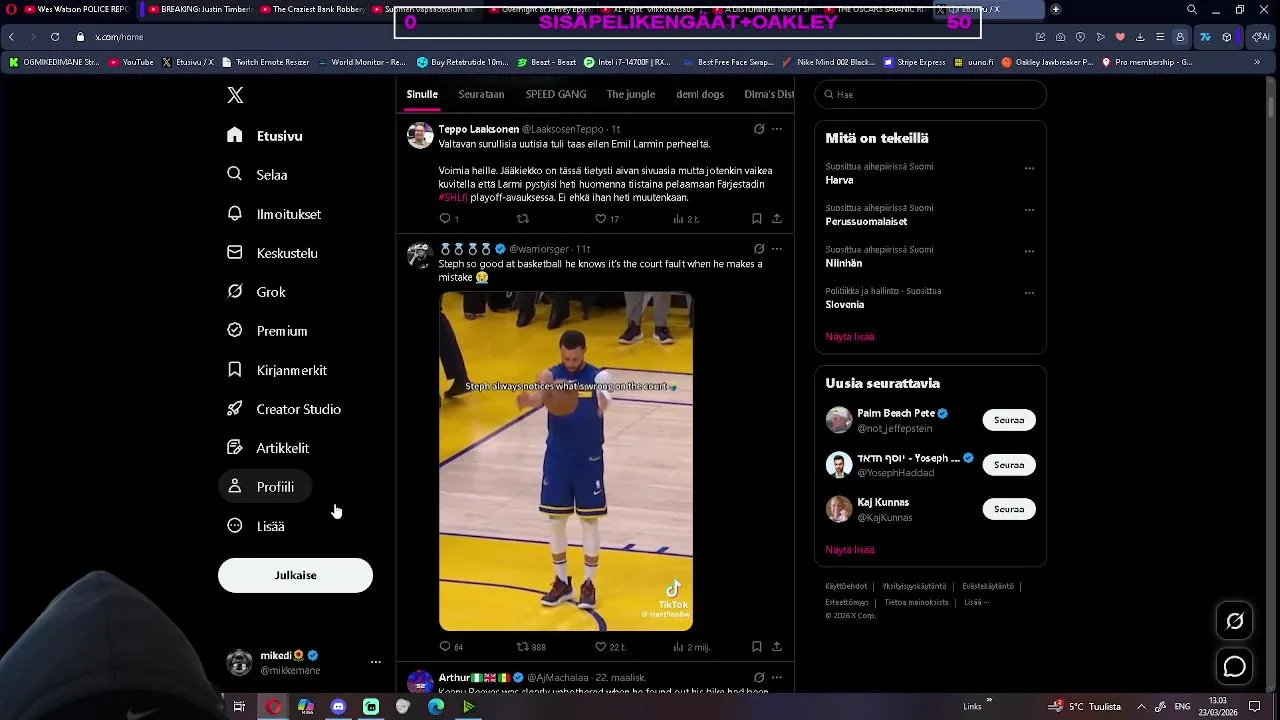Click the Hae search field
Screen dimensions: 1280x720
click(930, 95)
